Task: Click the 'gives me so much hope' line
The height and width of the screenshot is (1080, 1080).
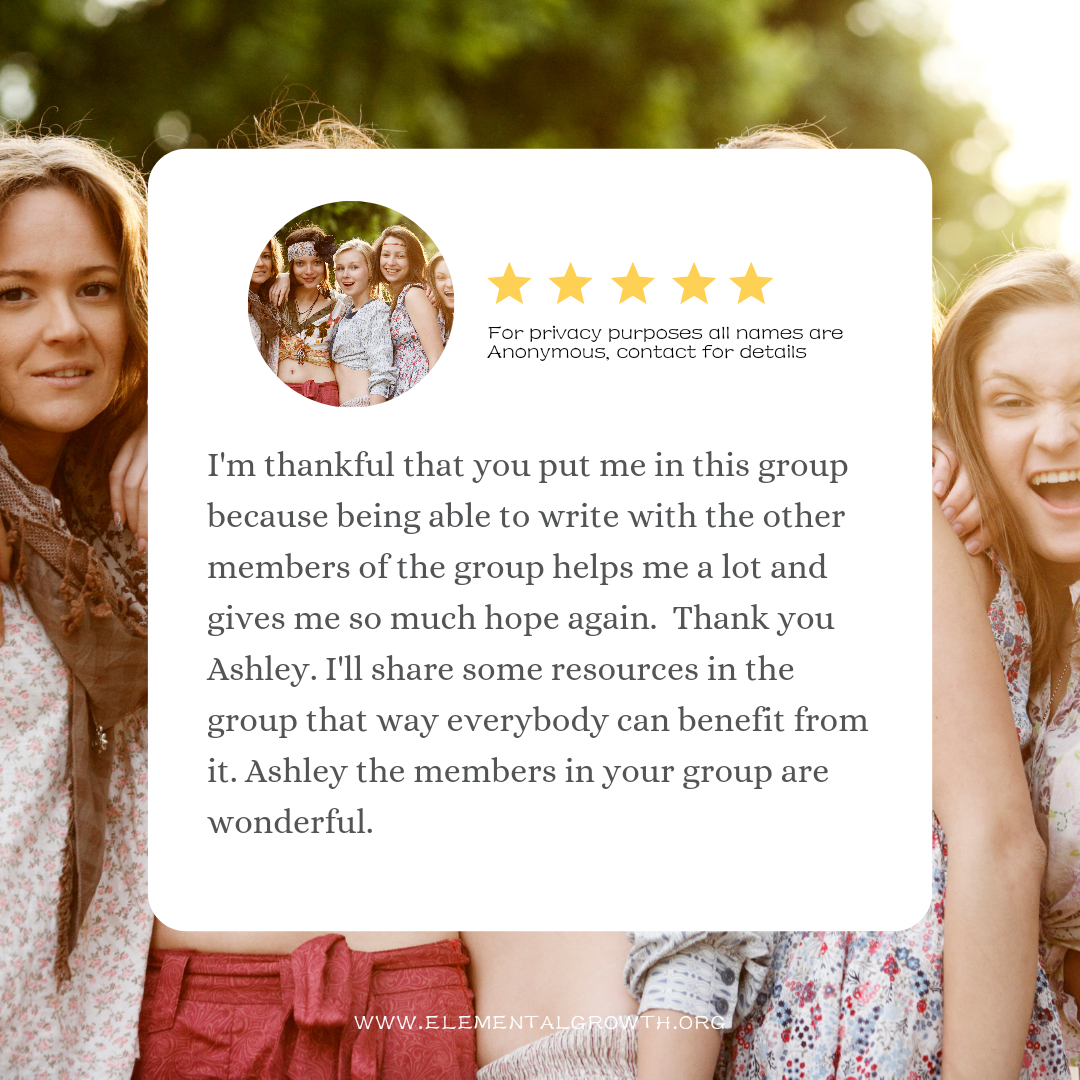Action: tap(433, 619)
